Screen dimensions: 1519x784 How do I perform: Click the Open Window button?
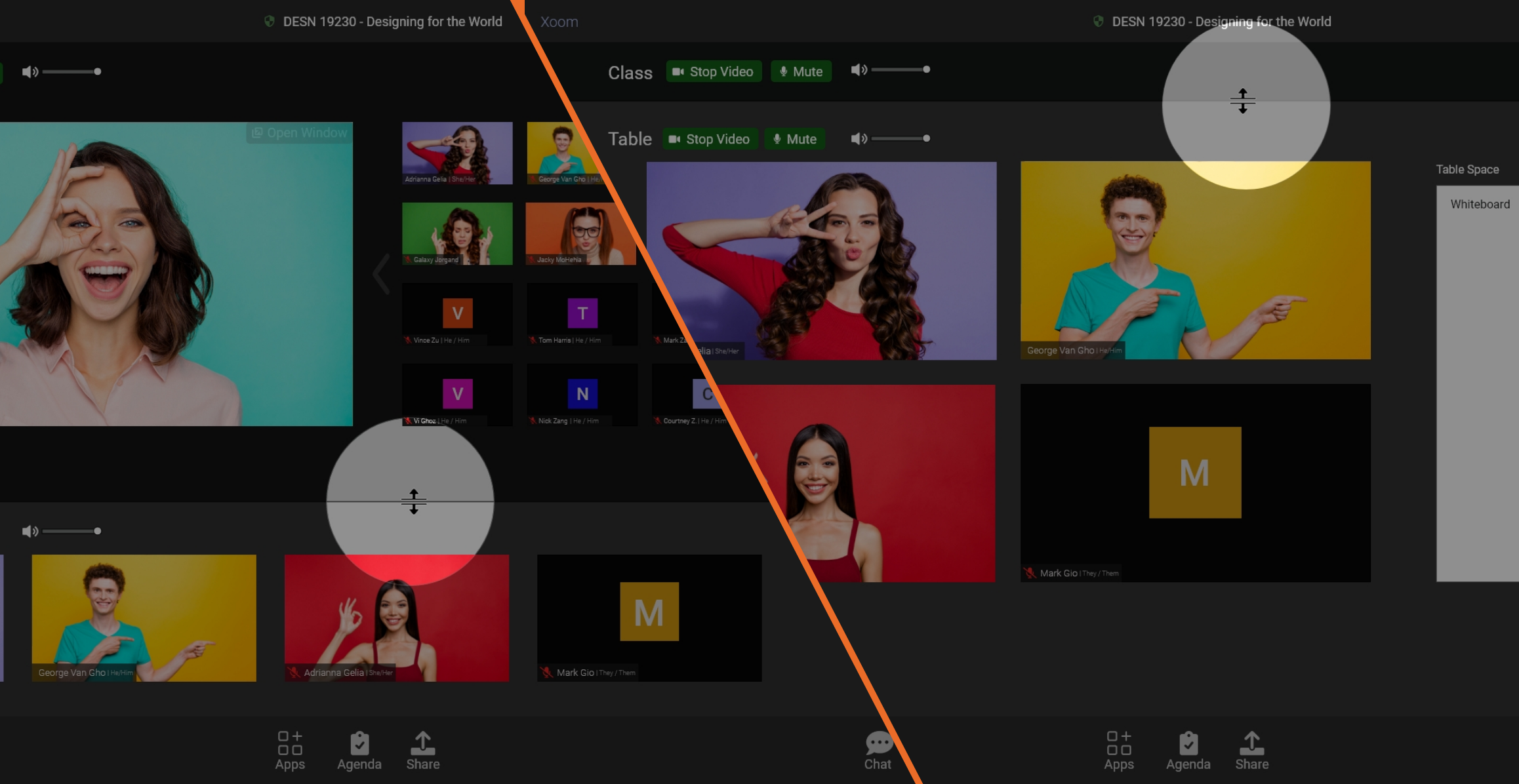click(x=299, y=132)
